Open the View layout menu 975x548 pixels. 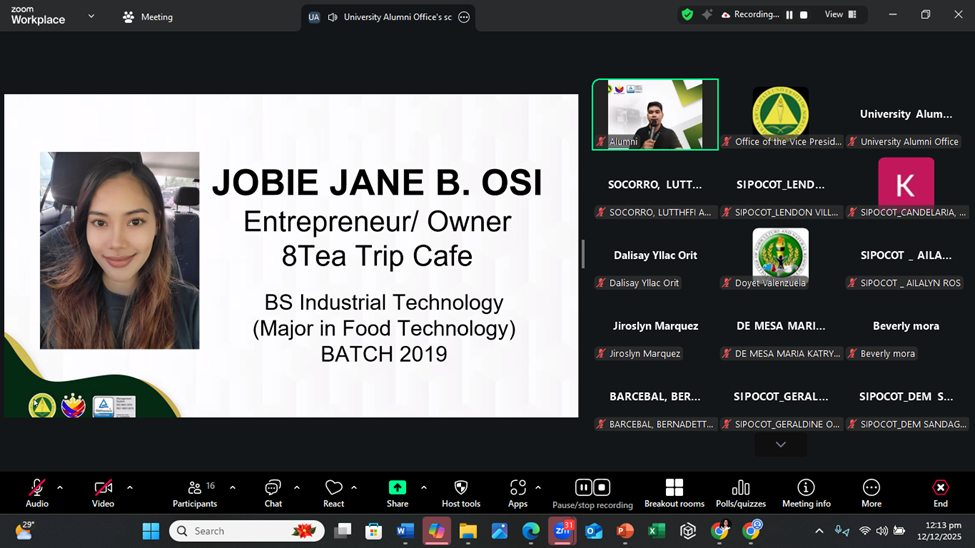[839, 15]
